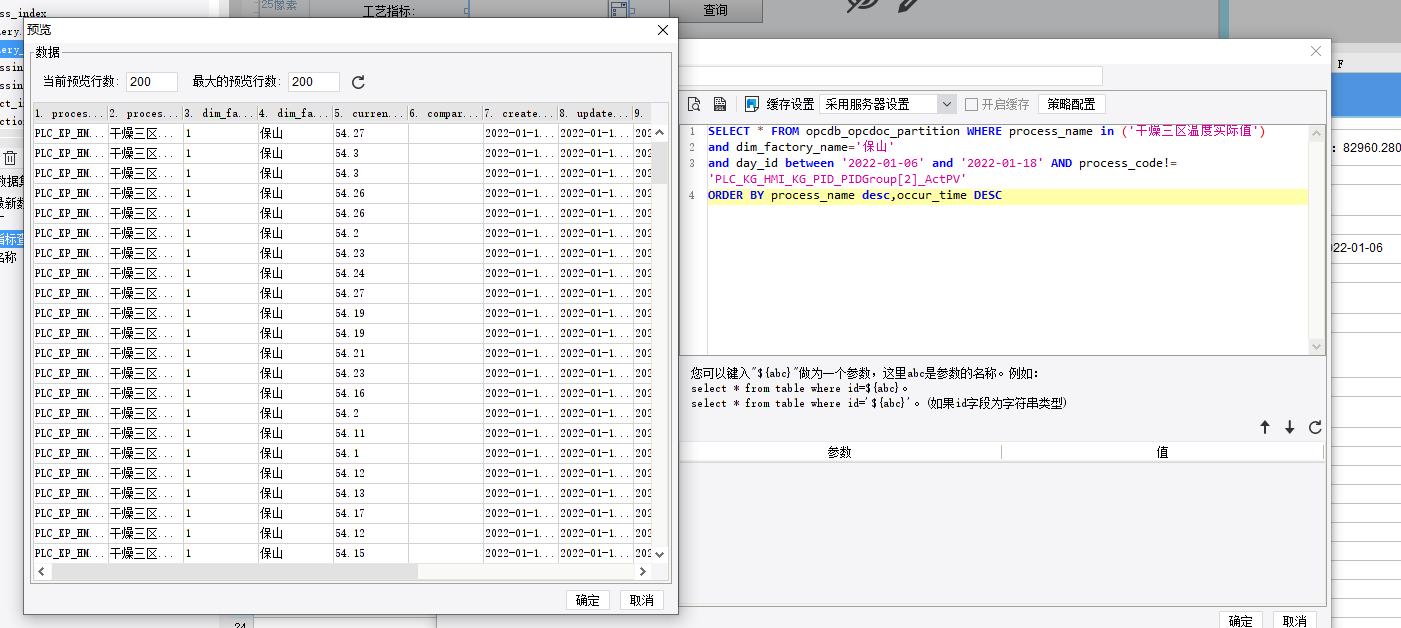Image resolution: width=1401 pixels, height=628 pixels.
Task: Open the 采用服务器设置 cache dropdown
Action: coord(947,104)
